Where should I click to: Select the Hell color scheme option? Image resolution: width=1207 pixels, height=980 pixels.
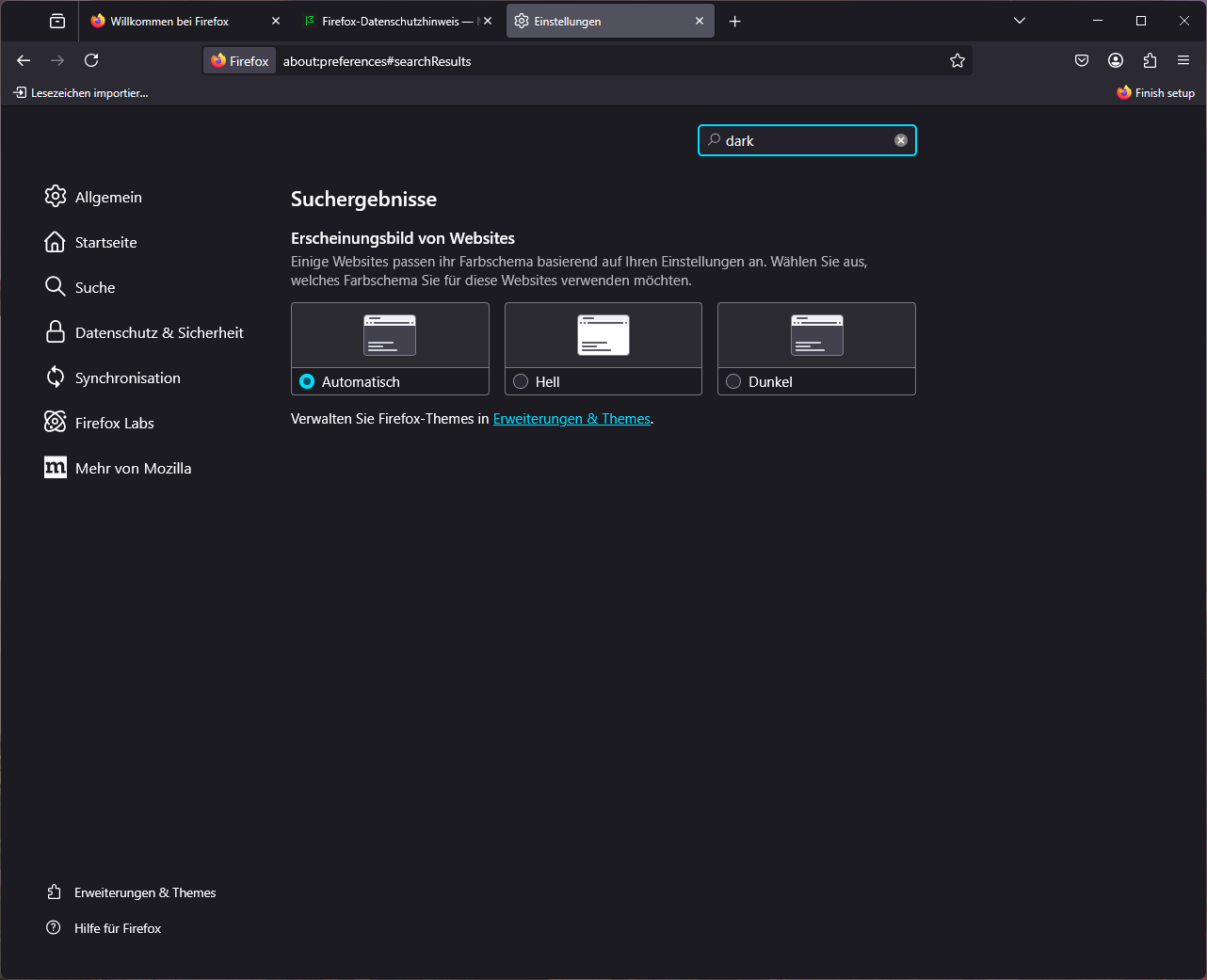pyautogui.click(x=521, y=381)
